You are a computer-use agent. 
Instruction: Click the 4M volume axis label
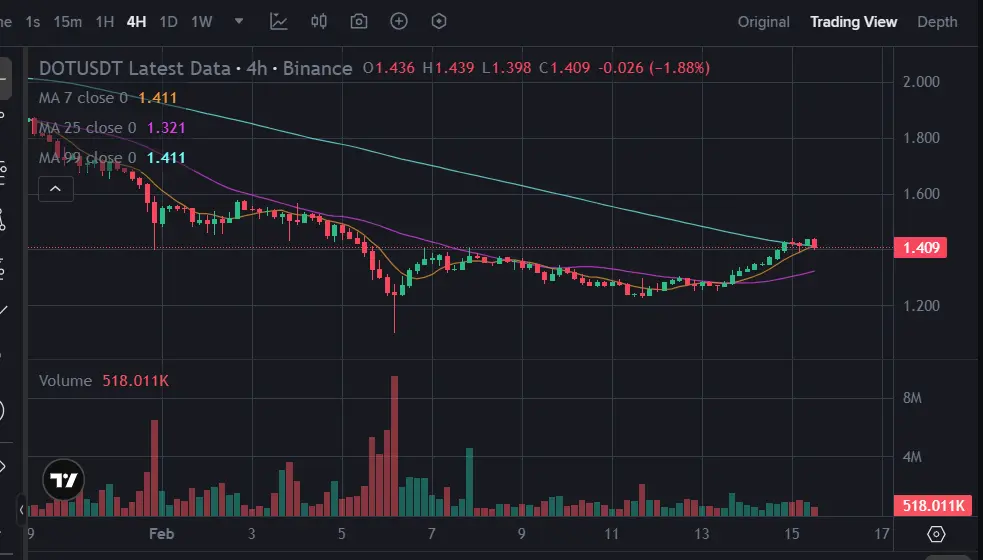pyautogui.click(x=912, y=457)
